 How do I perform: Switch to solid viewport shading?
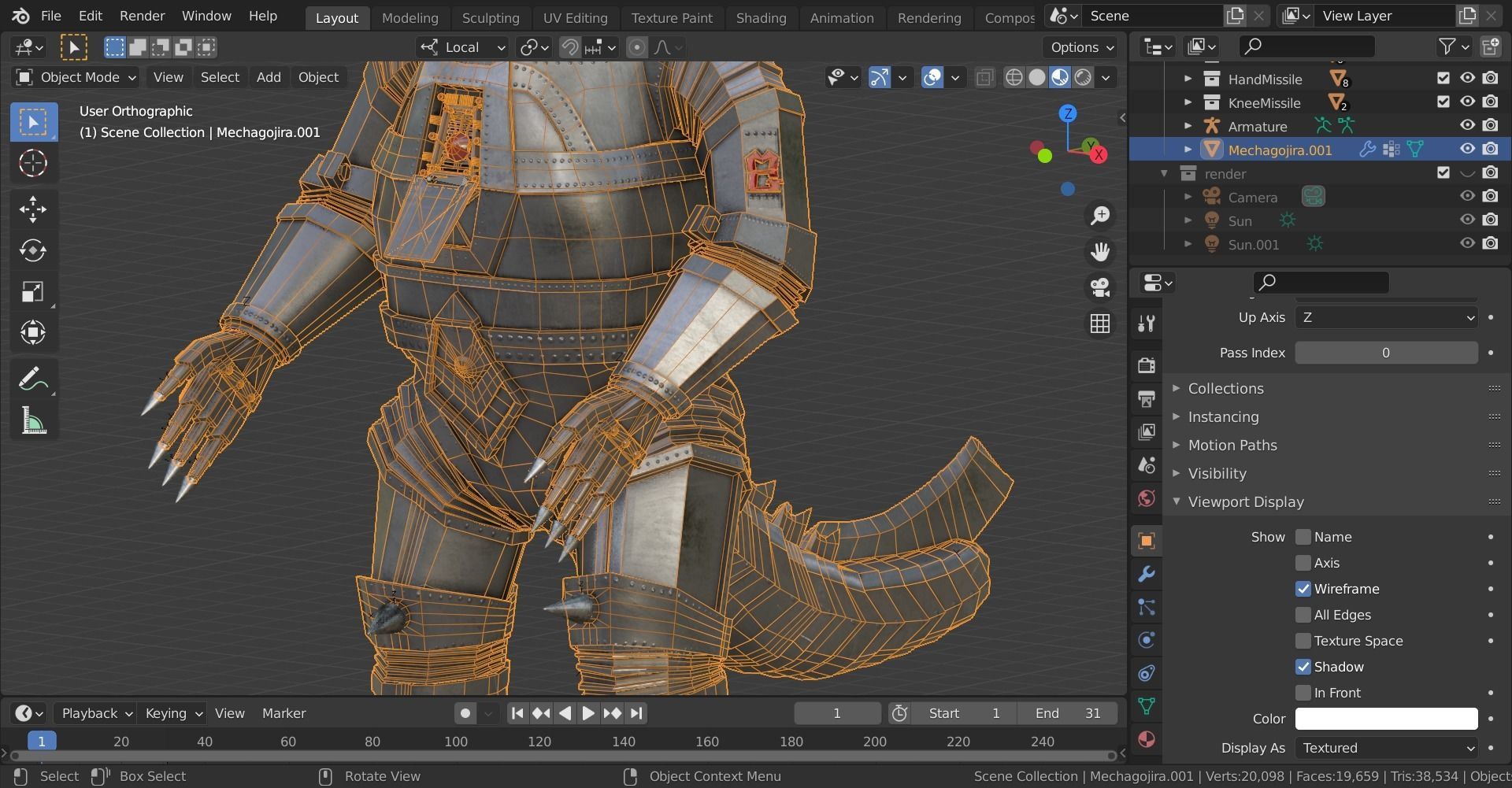click(1037, 77)
